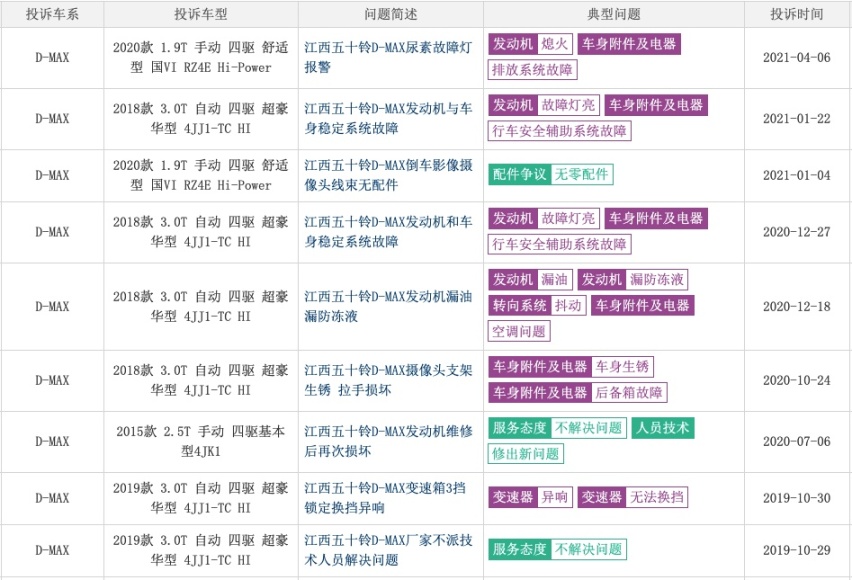Click the 2019款 3.0T model cell in 2019-10-30 row

click(x=201, y=497)
